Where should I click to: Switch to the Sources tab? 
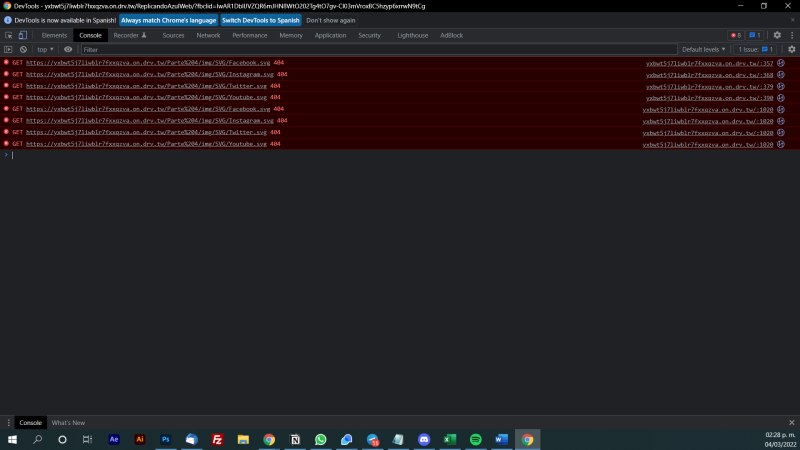[173, 35]
